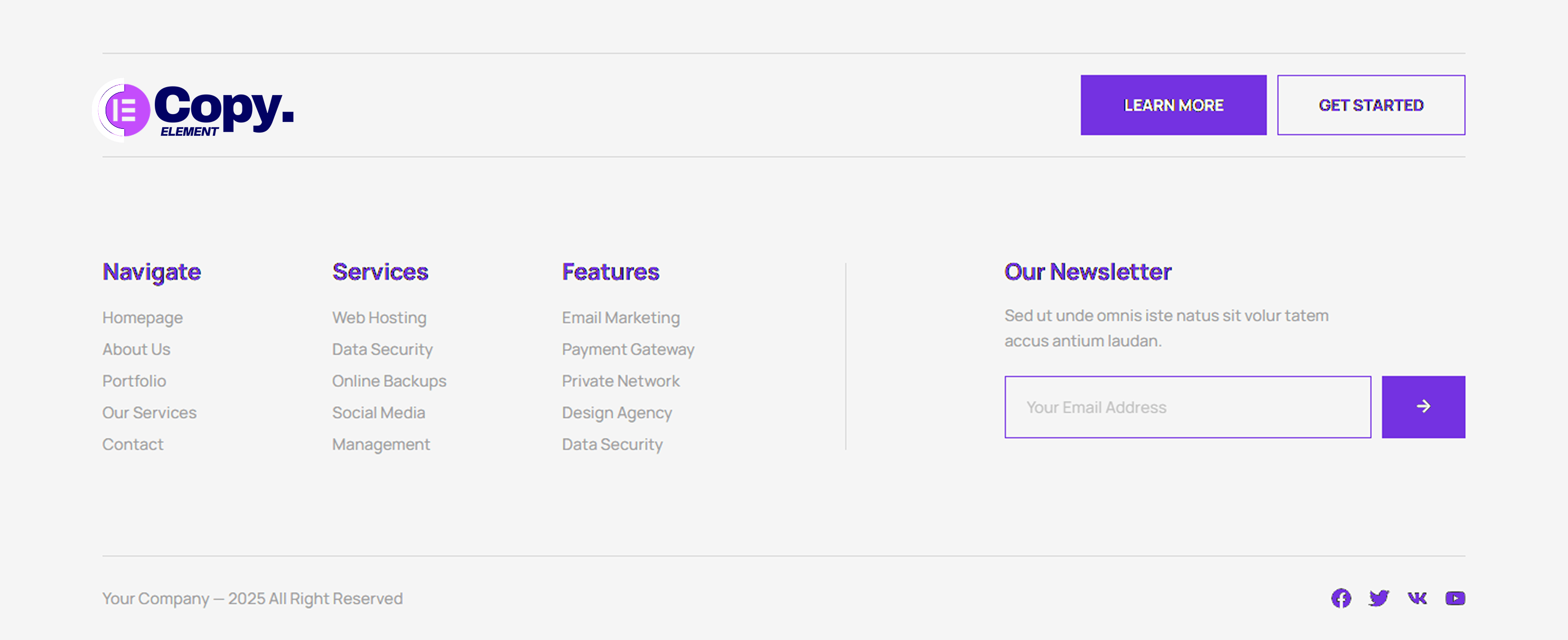Click the Facebook social icon
This screenshot has height=640, width=1568.
click(1340, 598)
